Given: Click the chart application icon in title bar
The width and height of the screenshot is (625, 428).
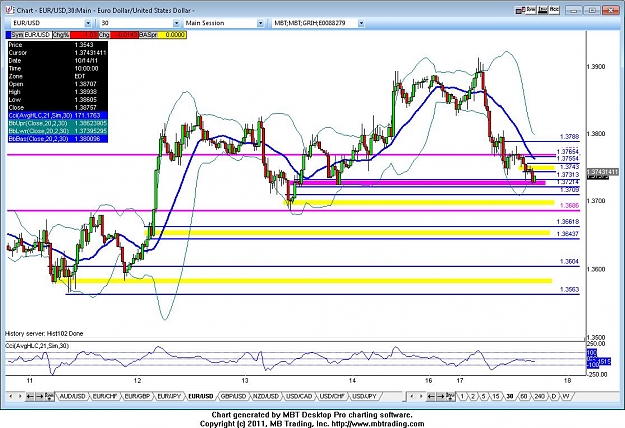Looking at the screenshot, I should pos(10,10).
